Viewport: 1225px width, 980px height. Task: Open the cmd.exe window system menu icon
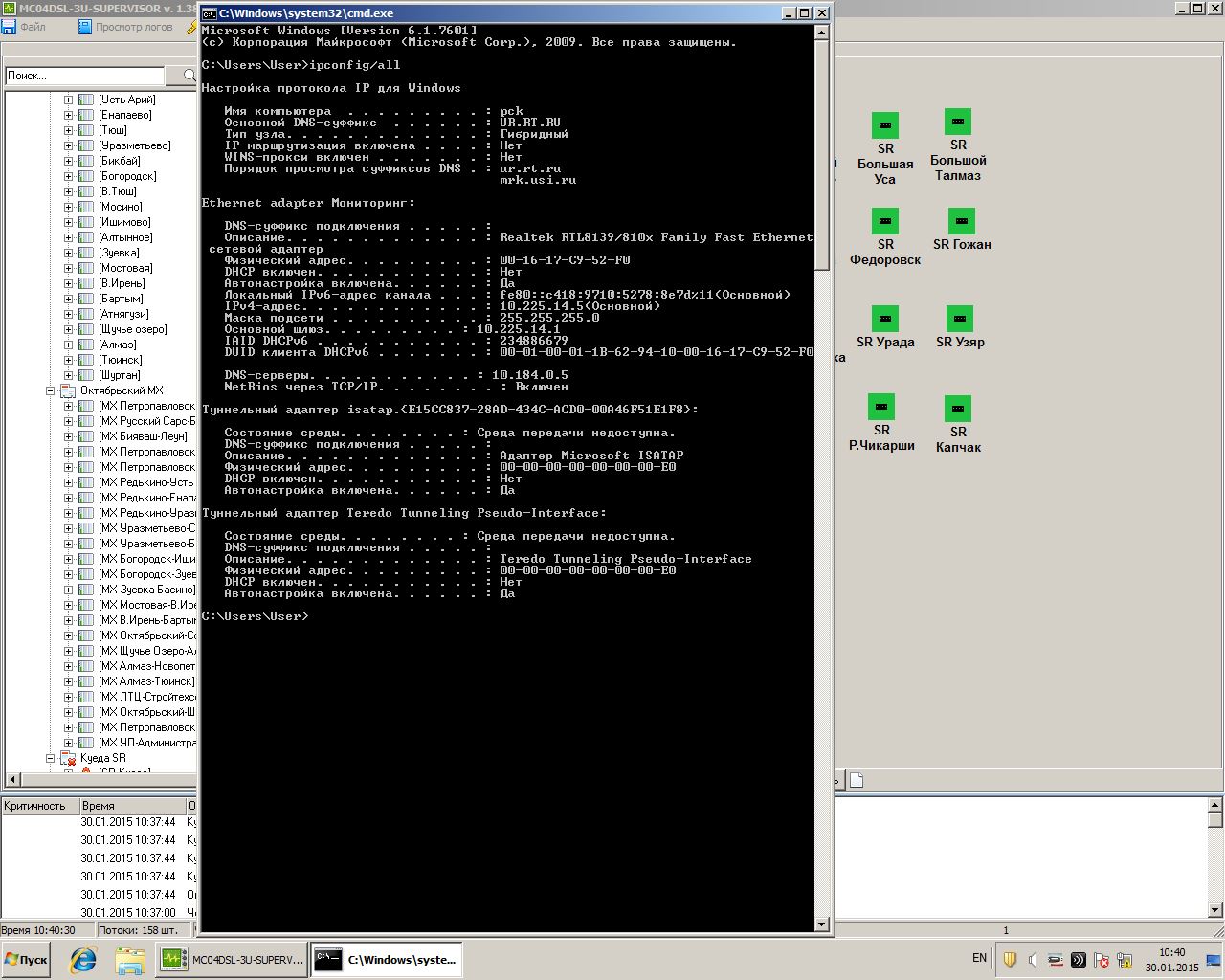209,13
